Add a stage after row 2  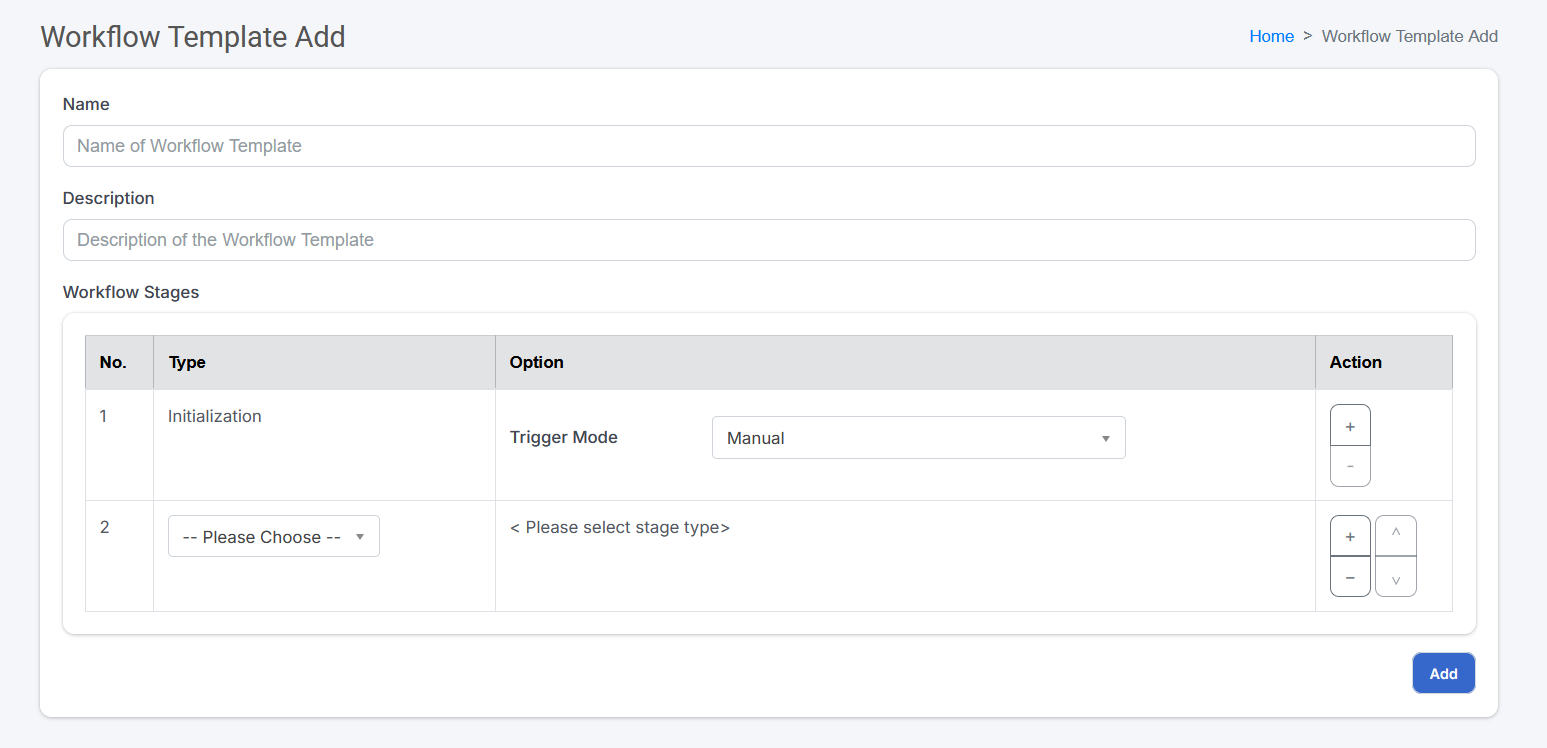pyautogui.click(x=1350, y=536)
